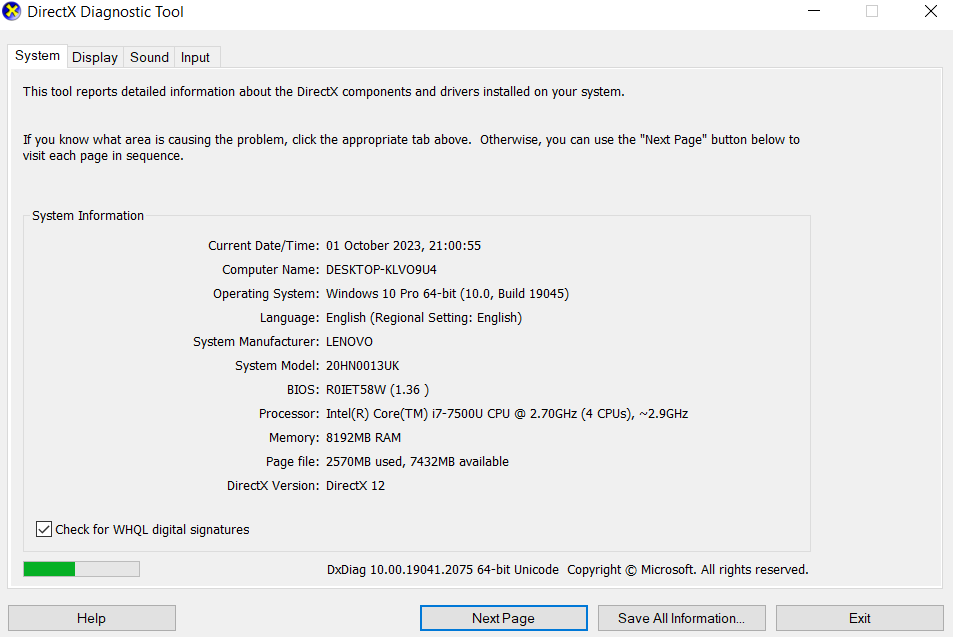Click the DirectX Version label

[273, 486]
